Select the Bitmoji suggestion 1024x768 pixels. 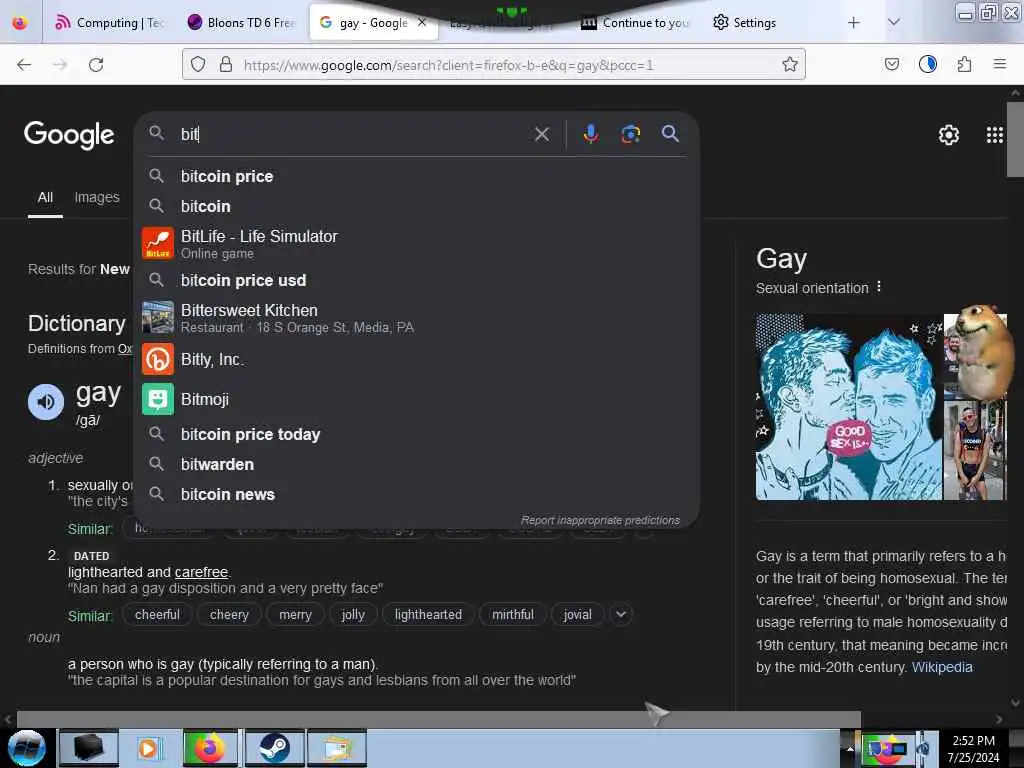pos(416,399)
